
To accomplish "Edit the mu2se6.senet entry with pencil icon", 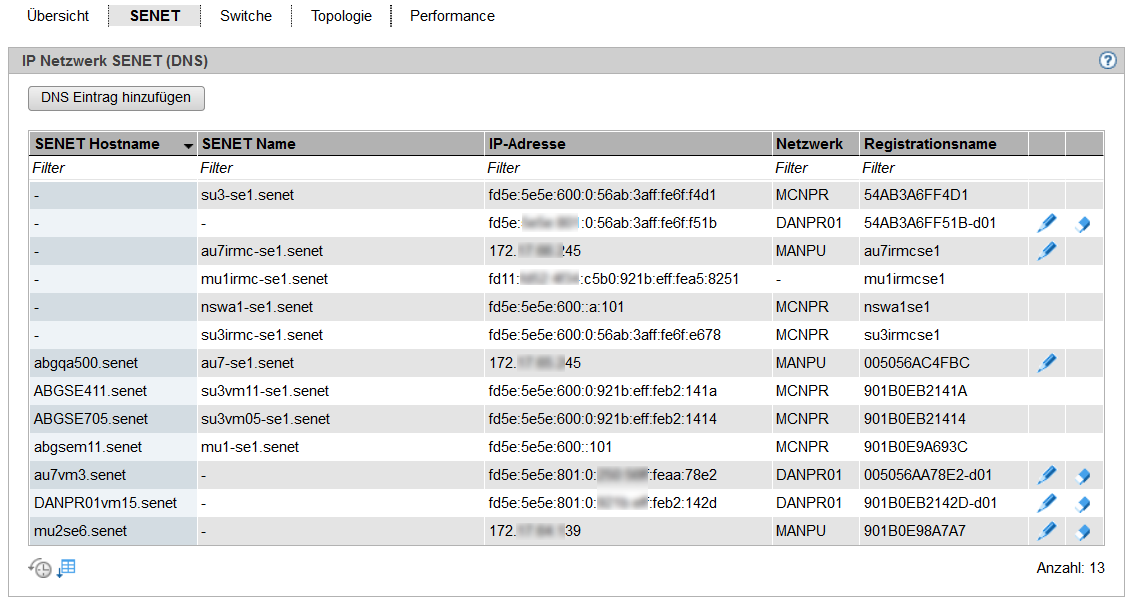I will pos(1047,531).
